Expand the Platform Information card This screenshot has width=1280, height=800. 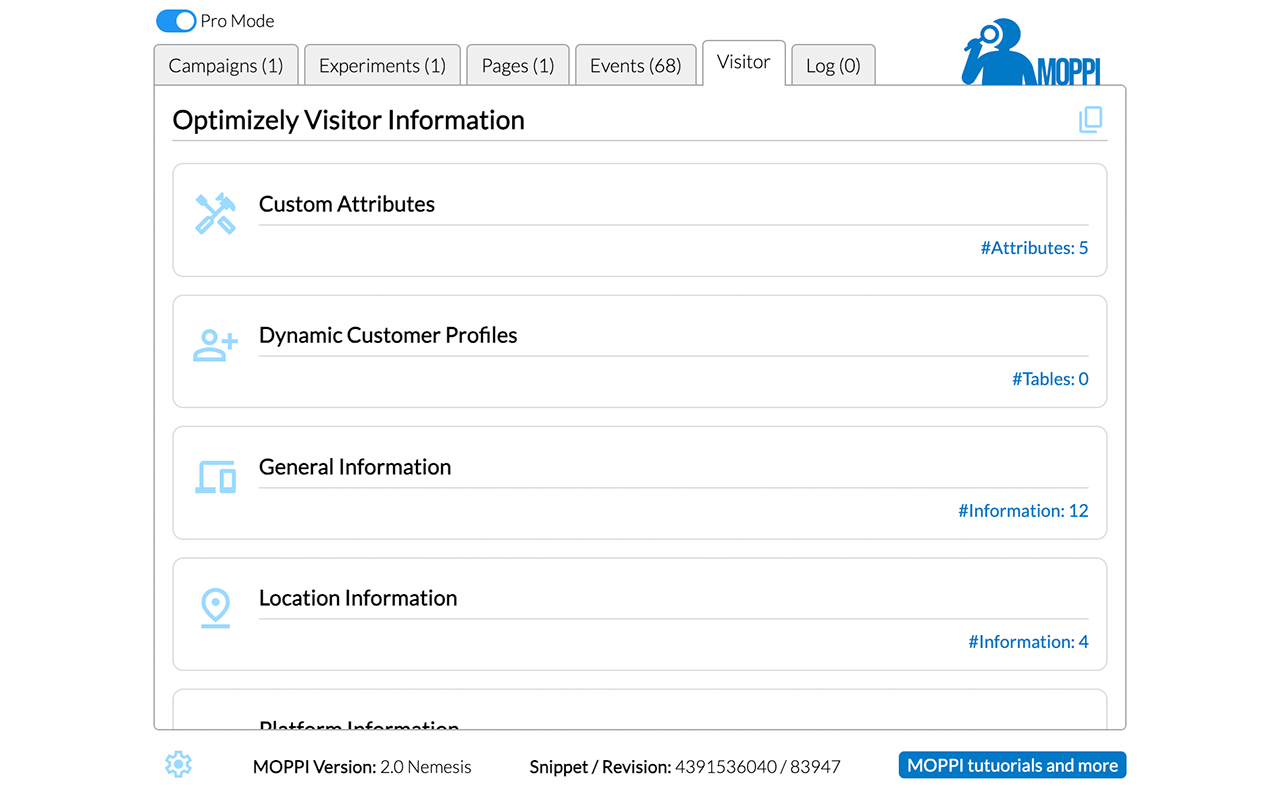click(x=640, y=709)
